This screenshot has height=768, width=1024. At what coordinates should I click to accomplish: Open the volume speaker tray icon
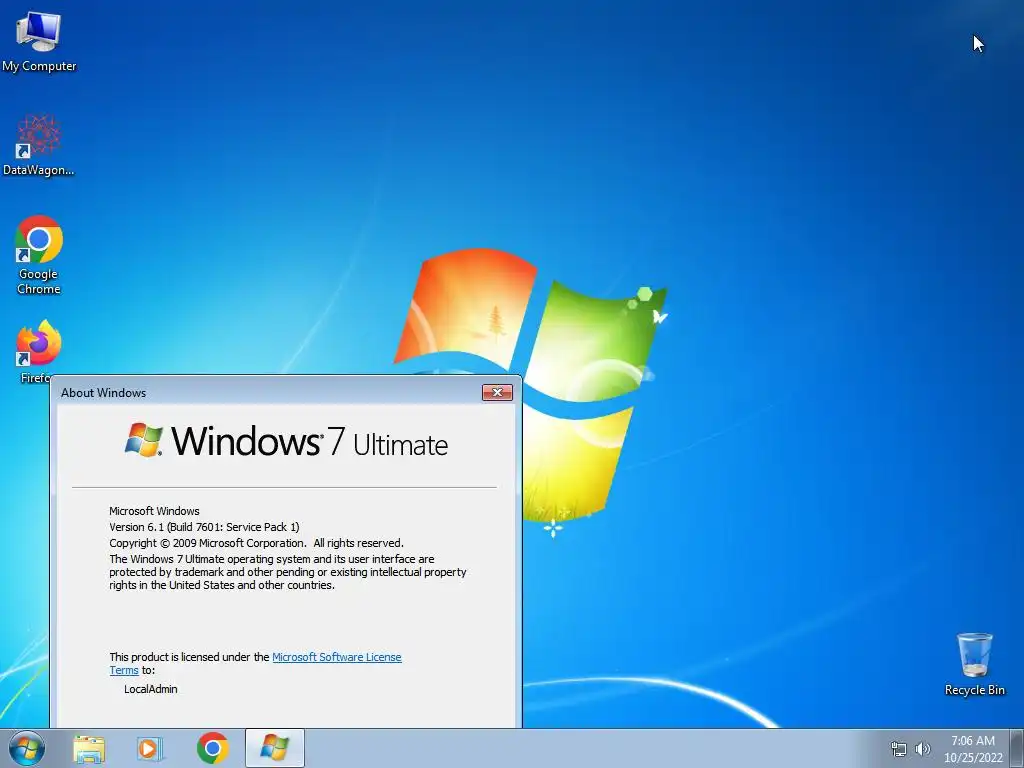pyautogui.click(x=923, y=750)
